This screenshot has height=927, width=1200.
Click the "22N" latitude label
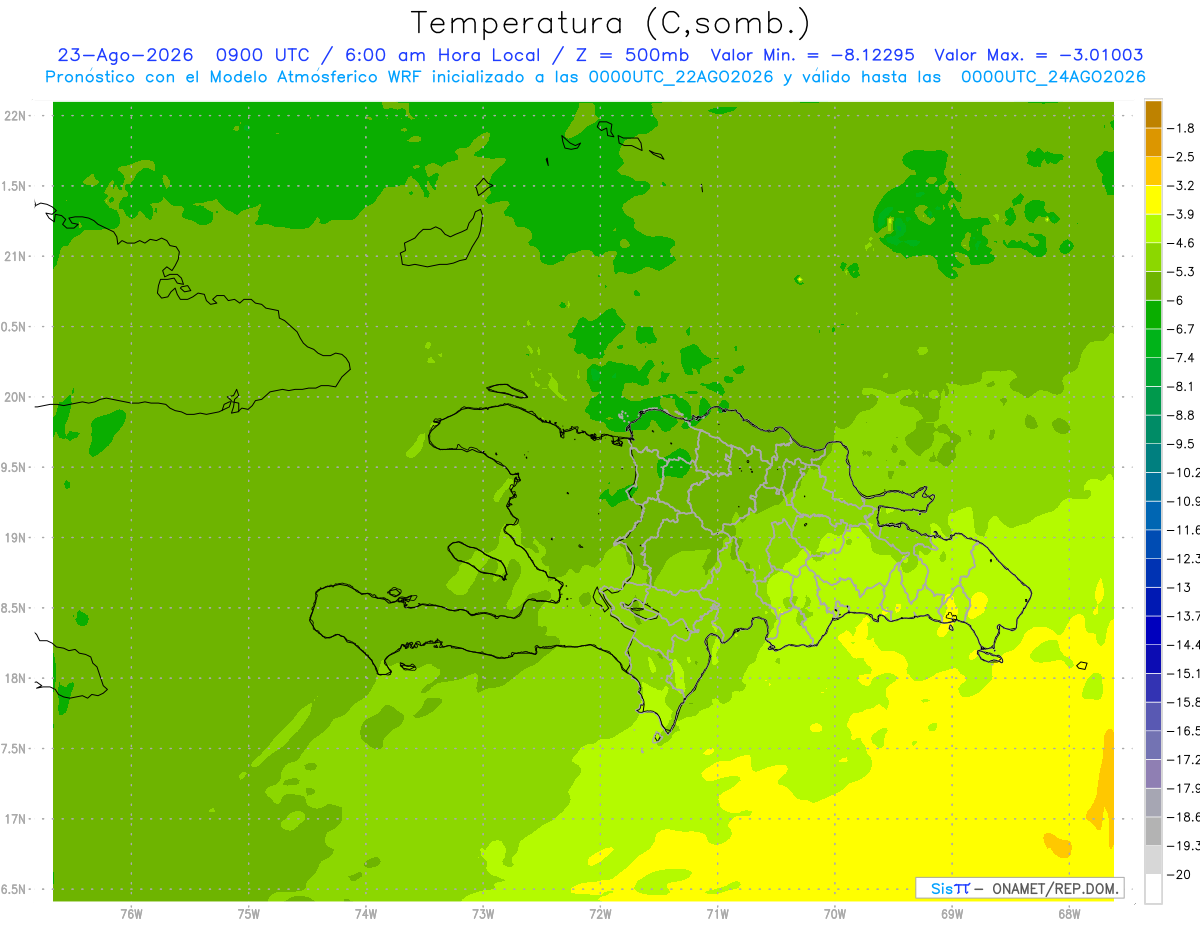(x=15, y=116)
